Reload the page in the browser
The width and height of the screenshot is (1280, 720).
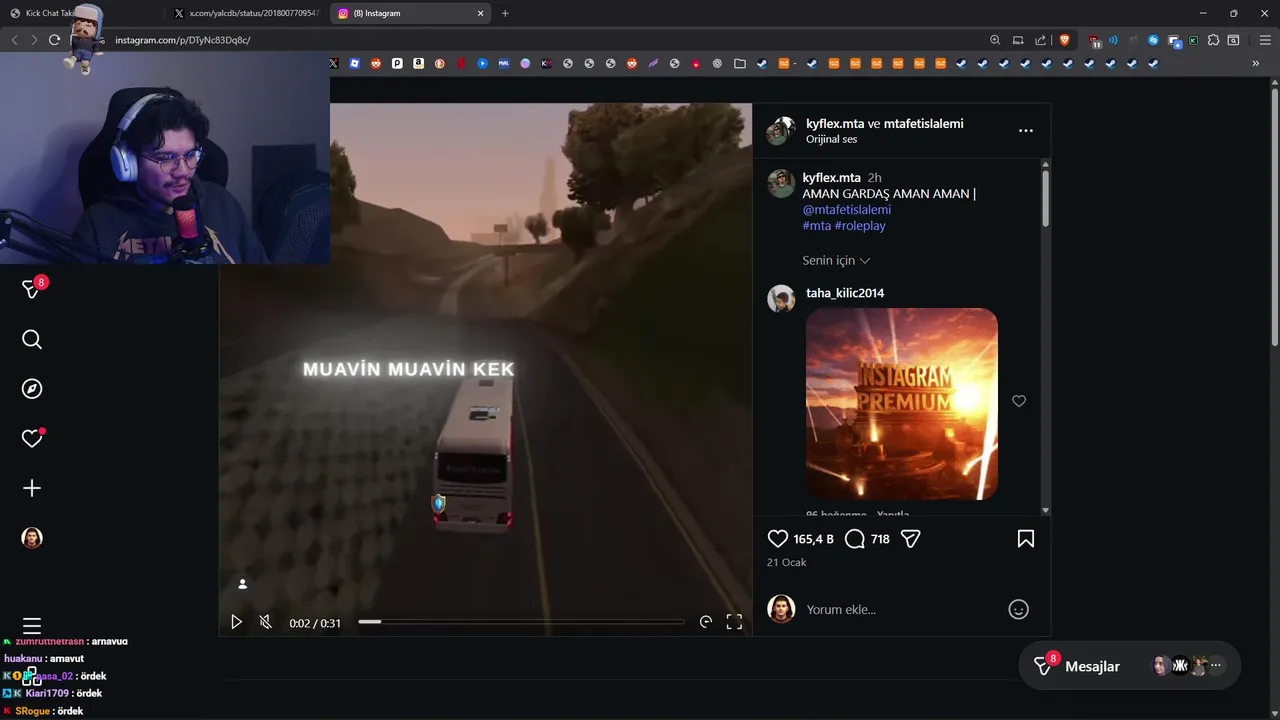coord(54,40)
